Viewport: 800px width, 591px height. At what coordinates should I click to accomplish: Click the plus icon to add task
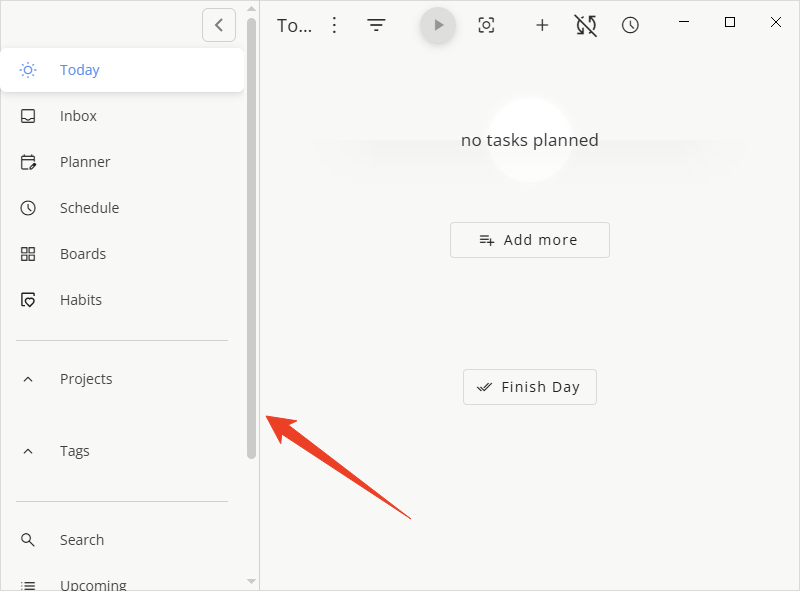click(542, 25)
